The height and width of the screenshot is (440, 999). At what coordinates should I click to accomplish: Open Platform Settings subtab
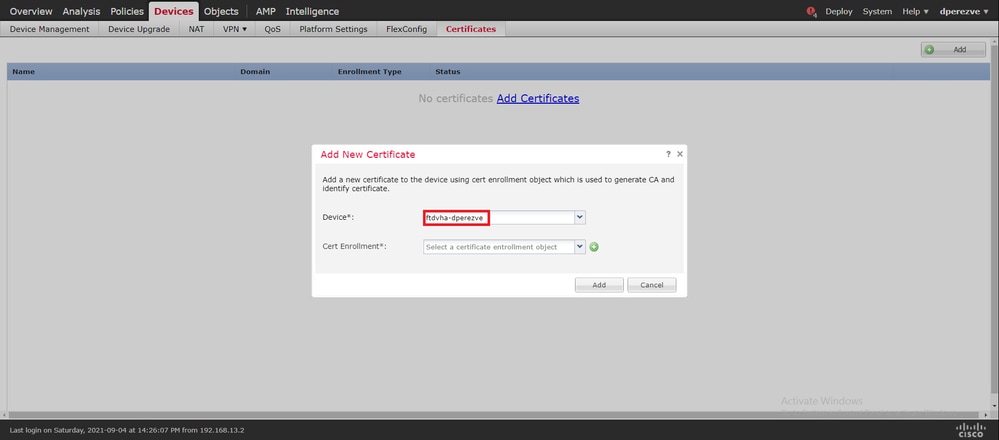pos(333,29)
